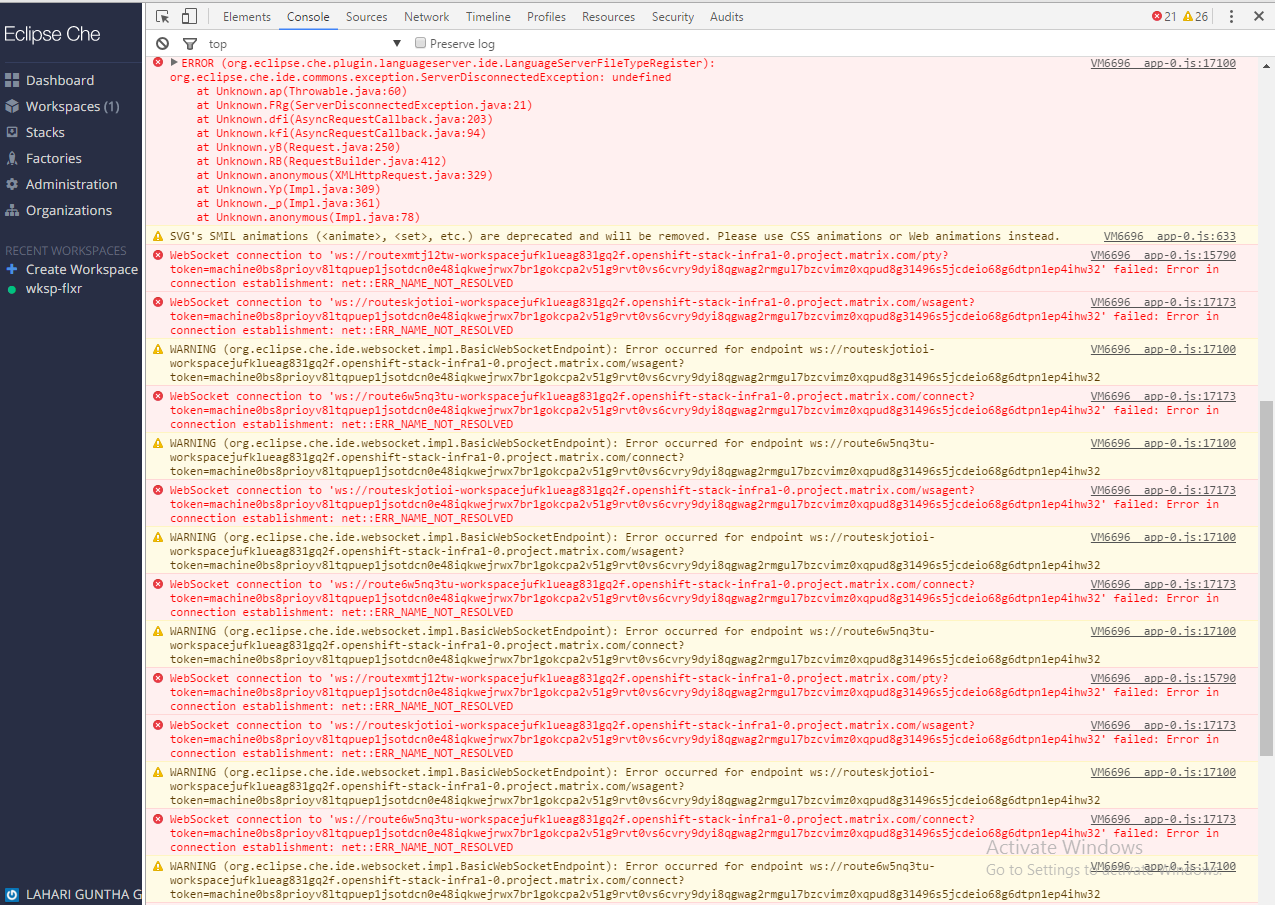The width and height of the screenshot is (1275, 905).
Task: Click the inspect element picker icon
Action: pyautogui.click(x=163, y=16)
